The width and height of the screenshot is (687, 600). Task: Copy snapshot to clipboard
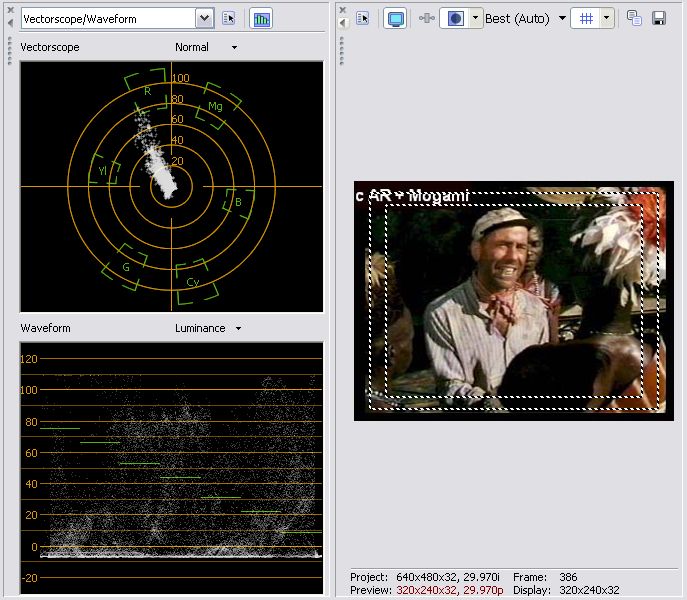pyautogui.click(x=634, y=18)
